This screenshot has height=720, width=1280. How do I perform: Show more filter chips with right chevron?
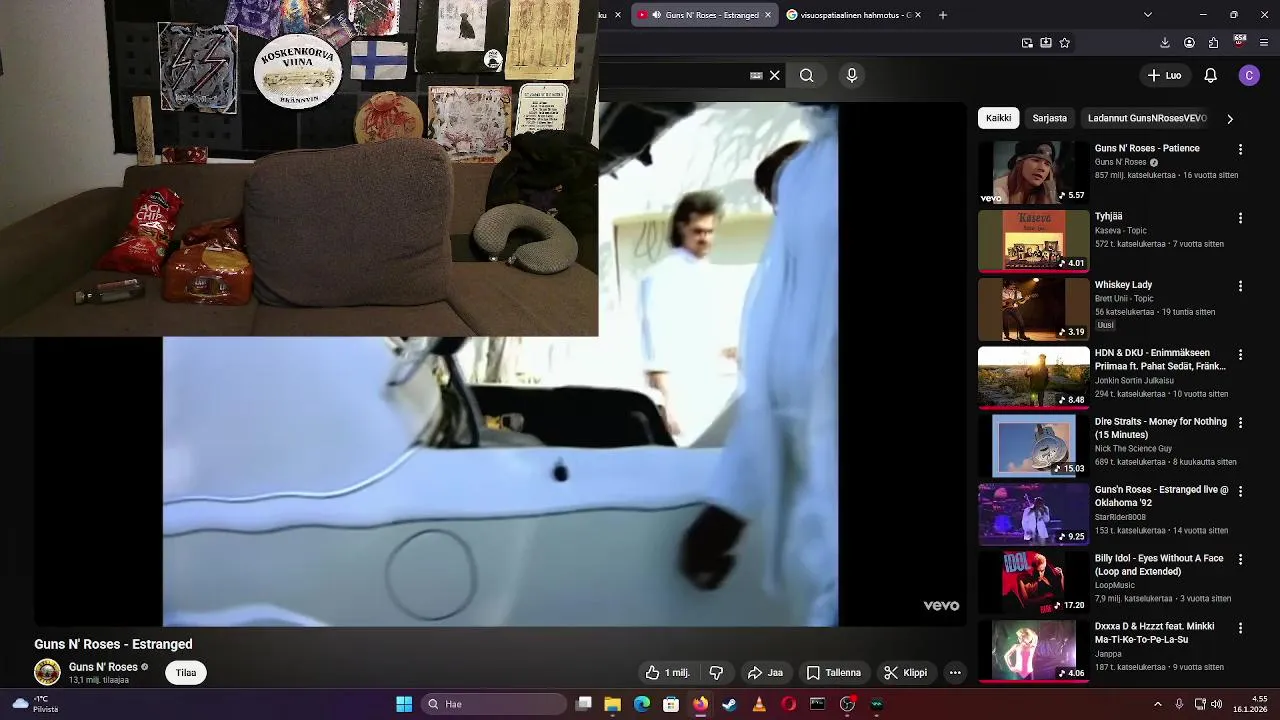click(x=1230, y=118)
